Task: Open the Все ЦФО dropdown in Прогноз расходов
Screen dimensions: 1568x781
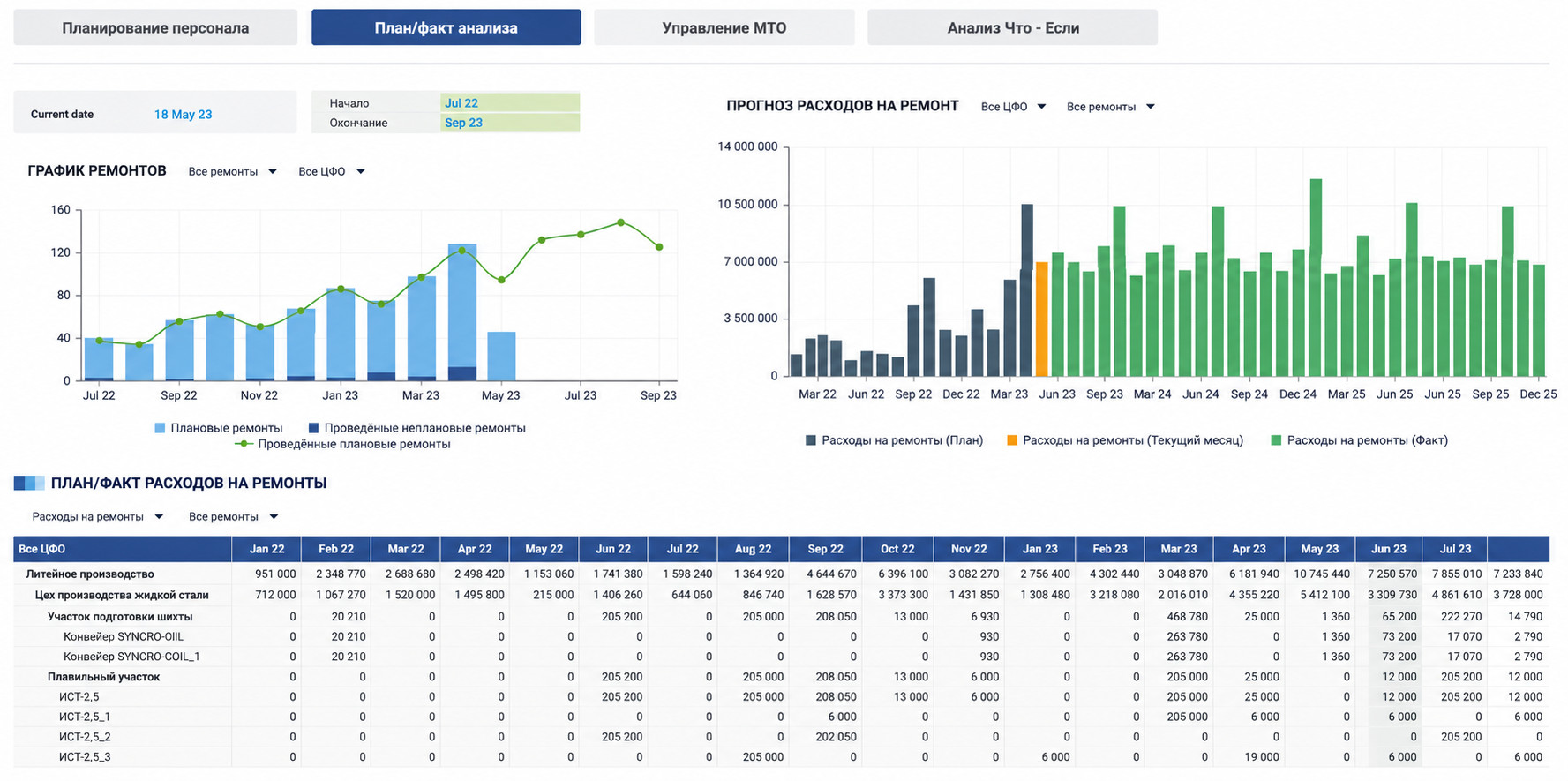Action: coord(1013,107)
